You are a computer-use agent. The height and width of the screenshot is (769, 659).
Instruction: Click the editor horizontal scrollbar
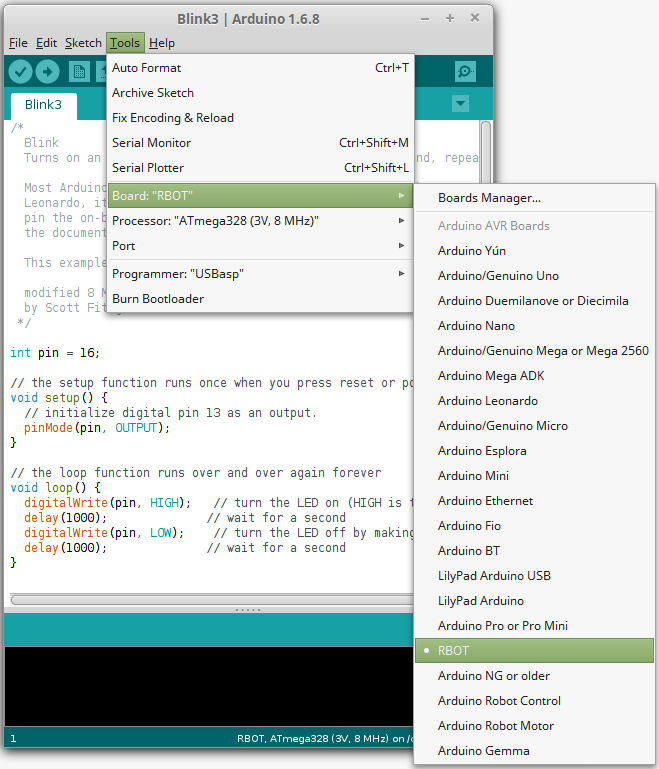tap(211, 600)
